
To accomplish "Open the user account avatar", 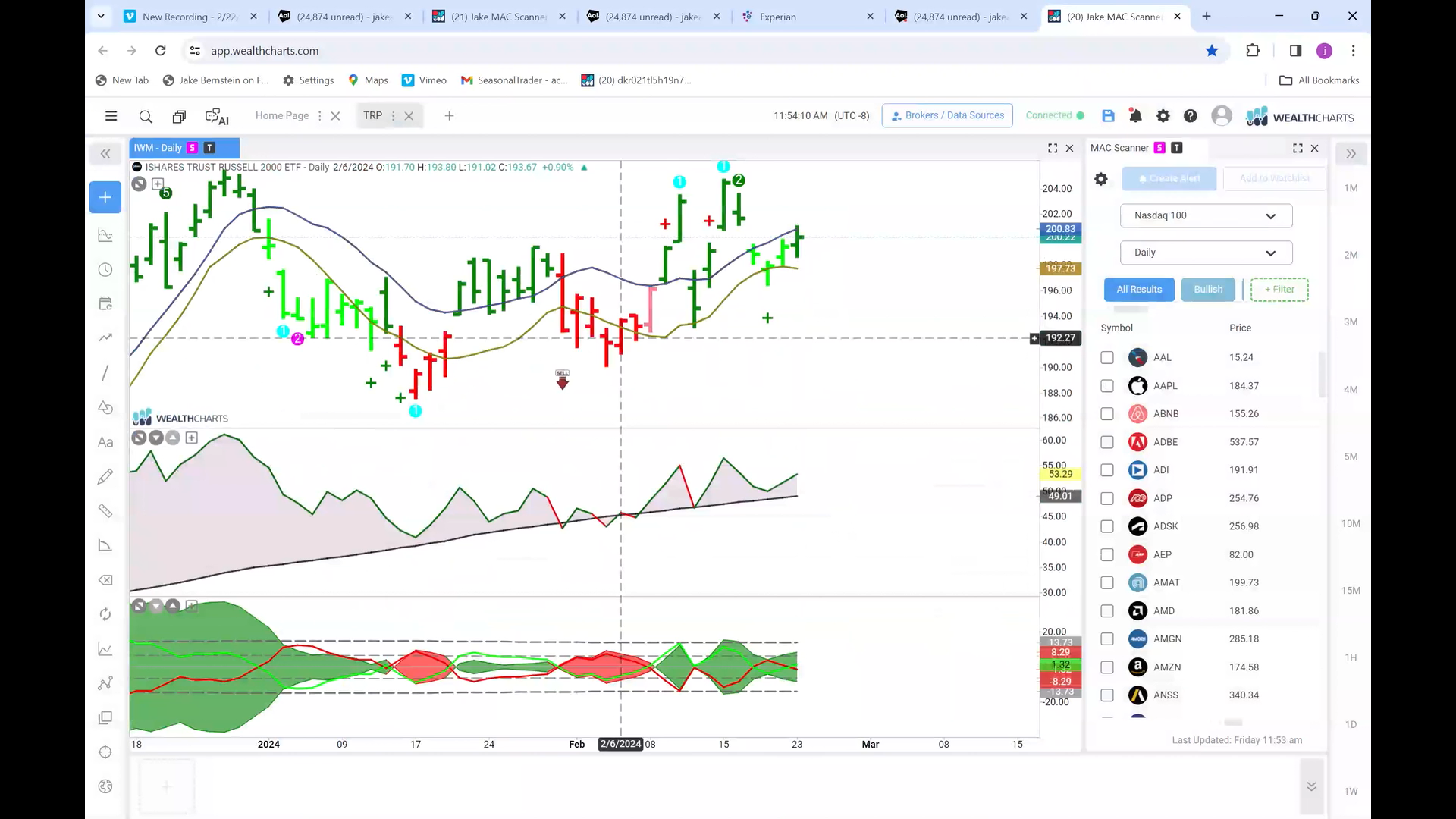I will click(1221, 116).
